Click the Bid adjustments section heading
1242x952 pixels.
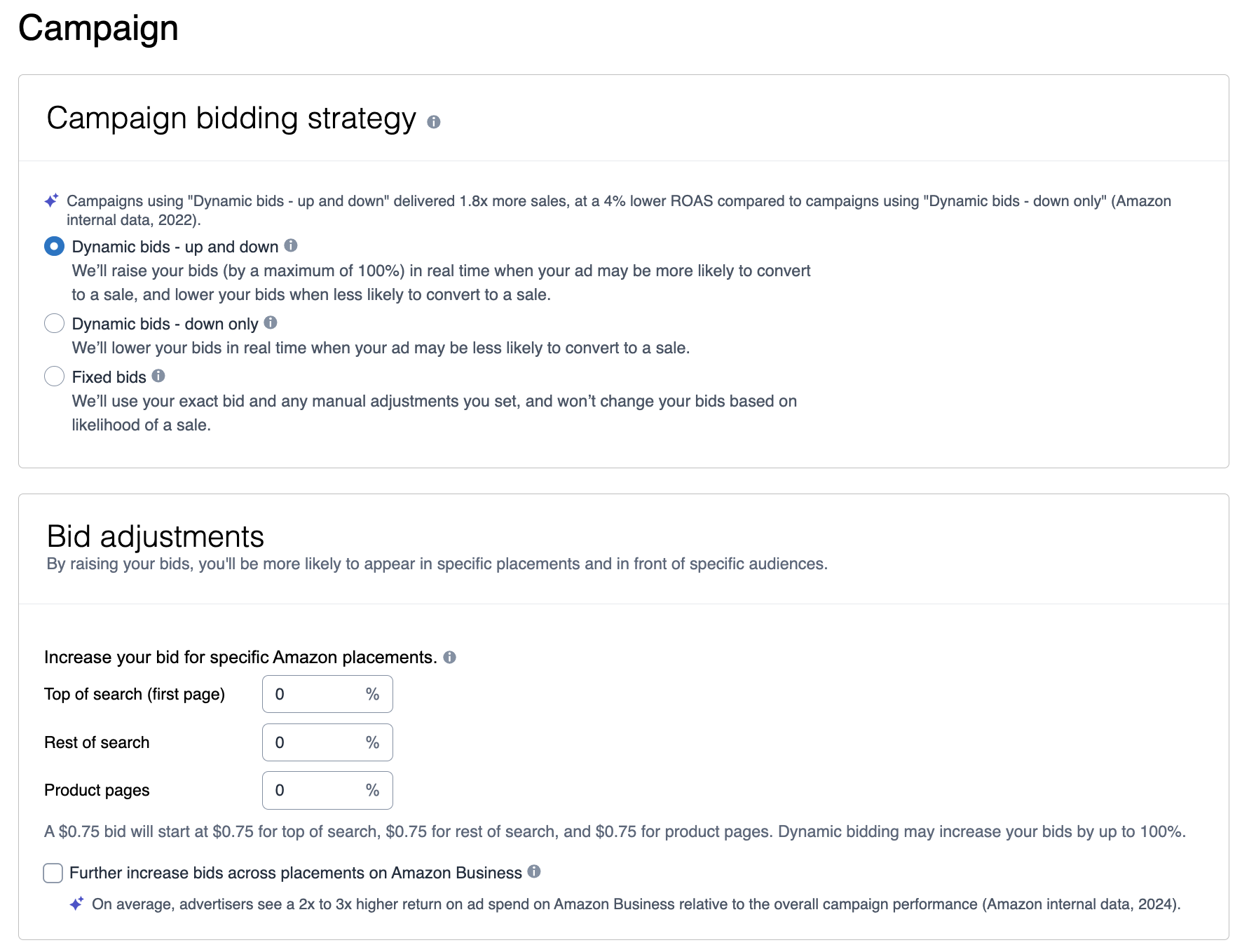point(155,537)
